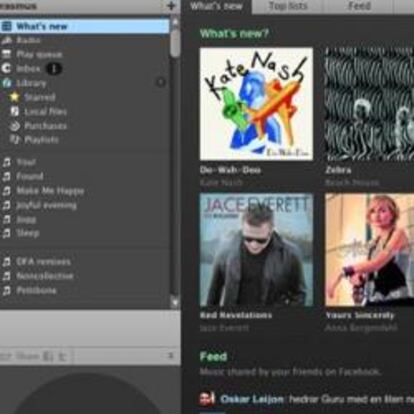The height and width of the screenshot is (414, 414).
Task: Click Oskar Leijon's avatar picture
Action: 207,399
